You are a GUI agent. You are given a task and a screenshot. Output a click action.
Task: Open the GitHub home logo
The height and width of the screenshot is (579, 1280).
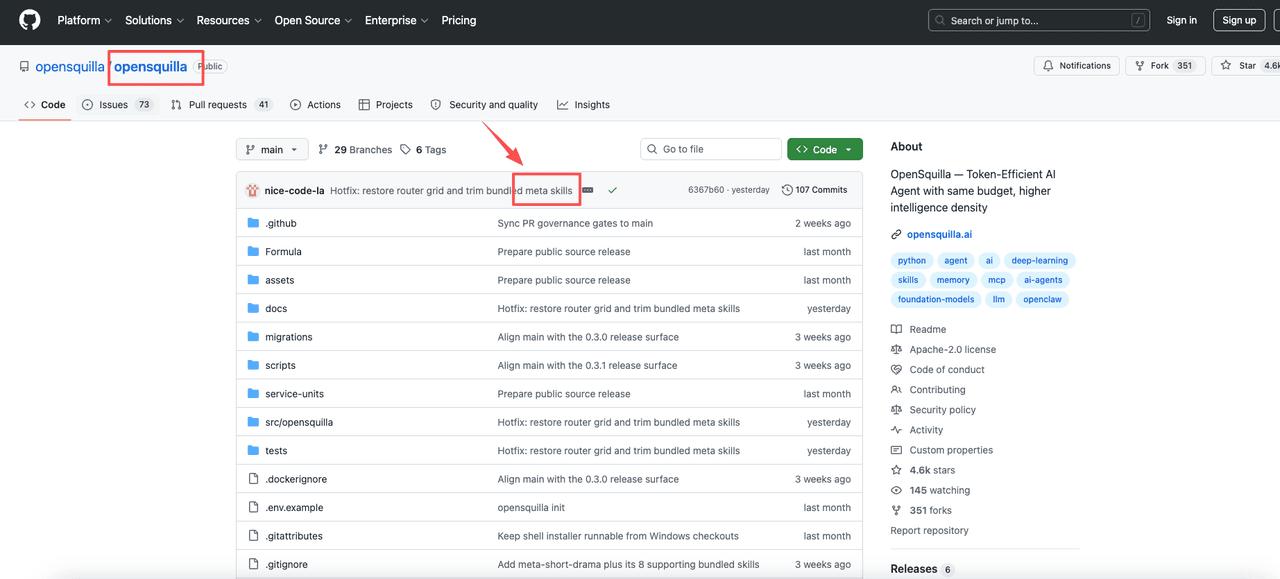pyautogui.click(x=30, y=20)
